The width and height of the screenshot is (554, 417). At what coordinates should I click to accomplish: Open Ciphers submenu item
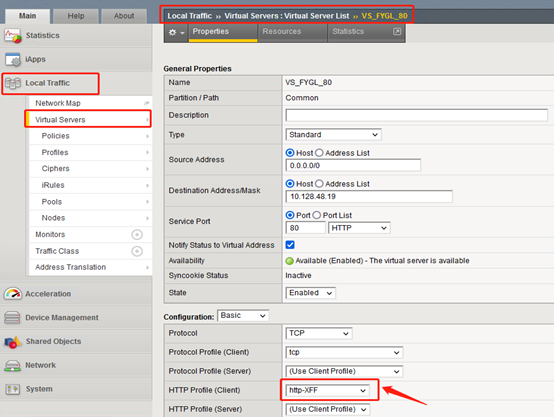coord(91,169)
